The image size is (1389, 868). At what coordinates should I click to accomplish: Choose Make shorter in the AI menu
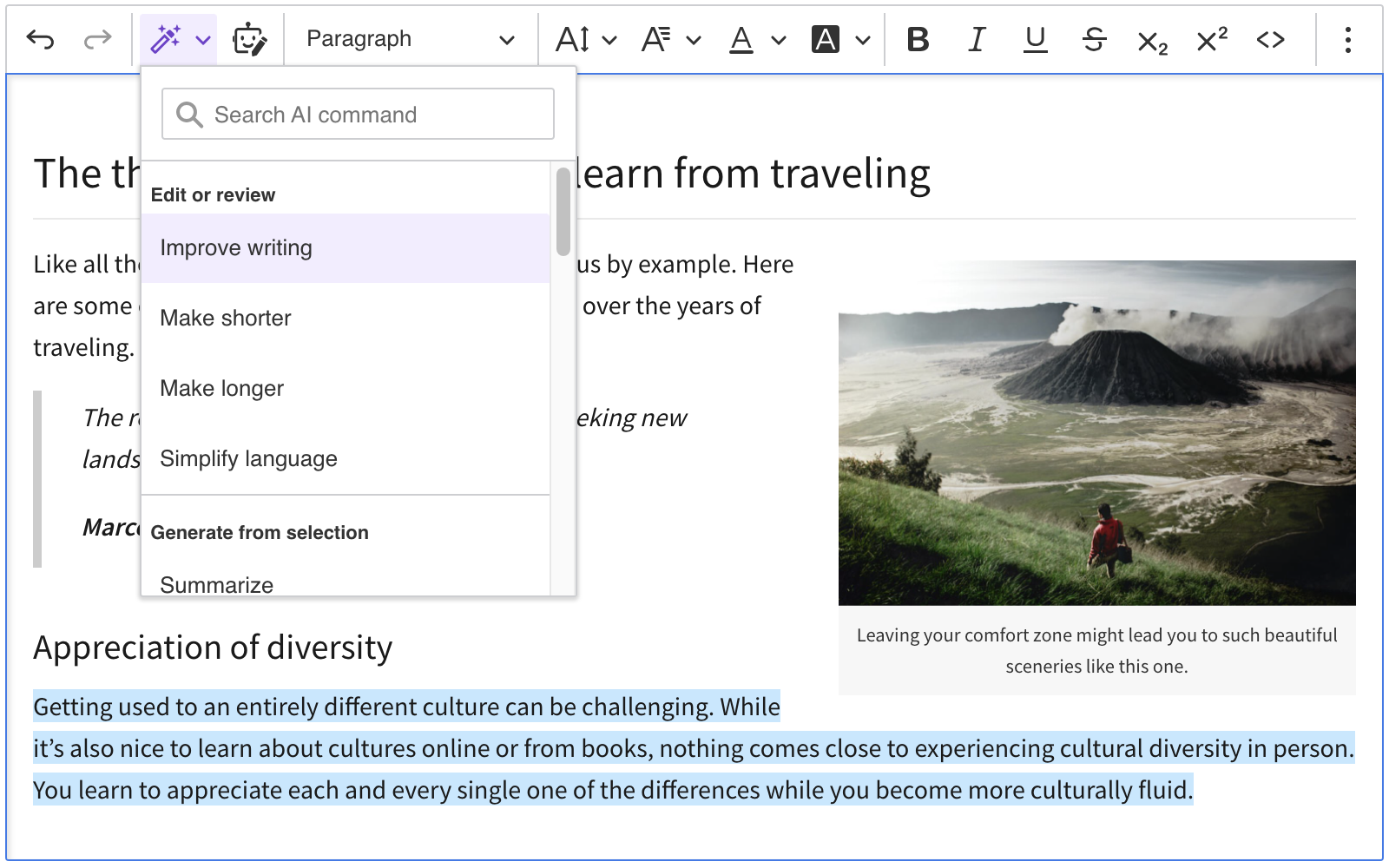(x=225, y=318)
